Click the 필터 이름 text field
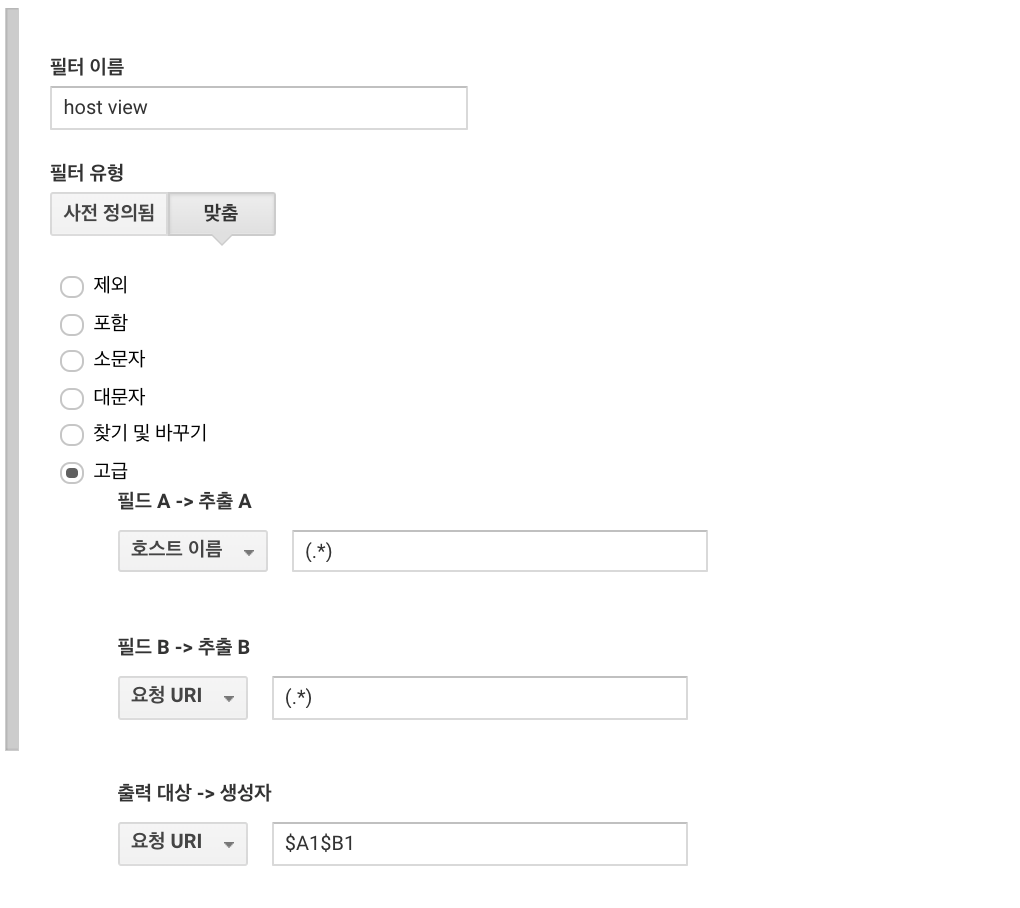The image size is (1020, 908). pyautogui.click(x=258, y=108)
